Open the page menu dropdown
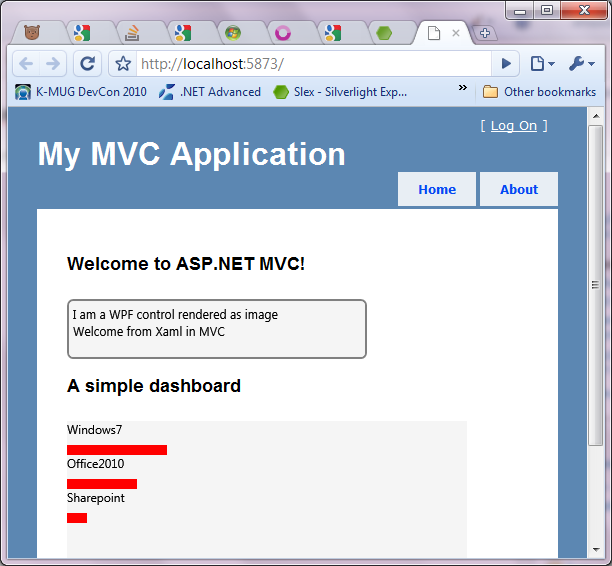Screen dimensions: 612x566 542,64
